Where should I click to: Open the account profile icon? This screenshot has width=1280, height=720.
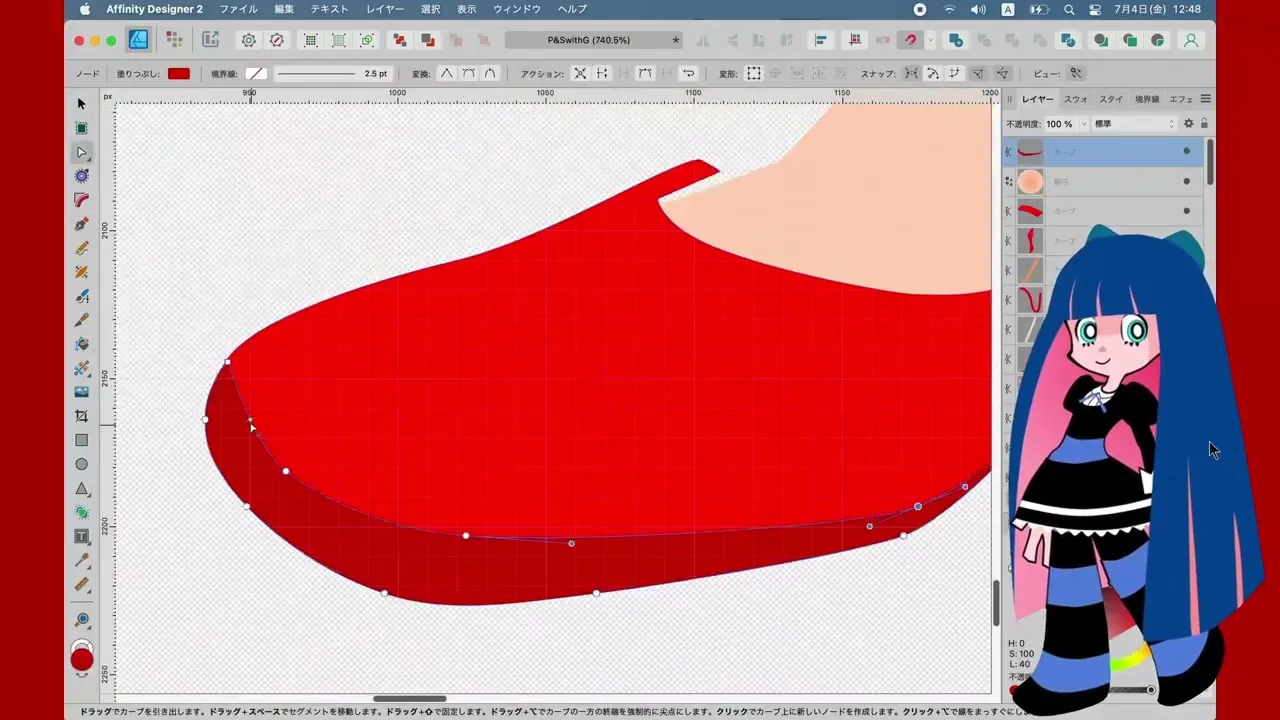[1191, 40]
